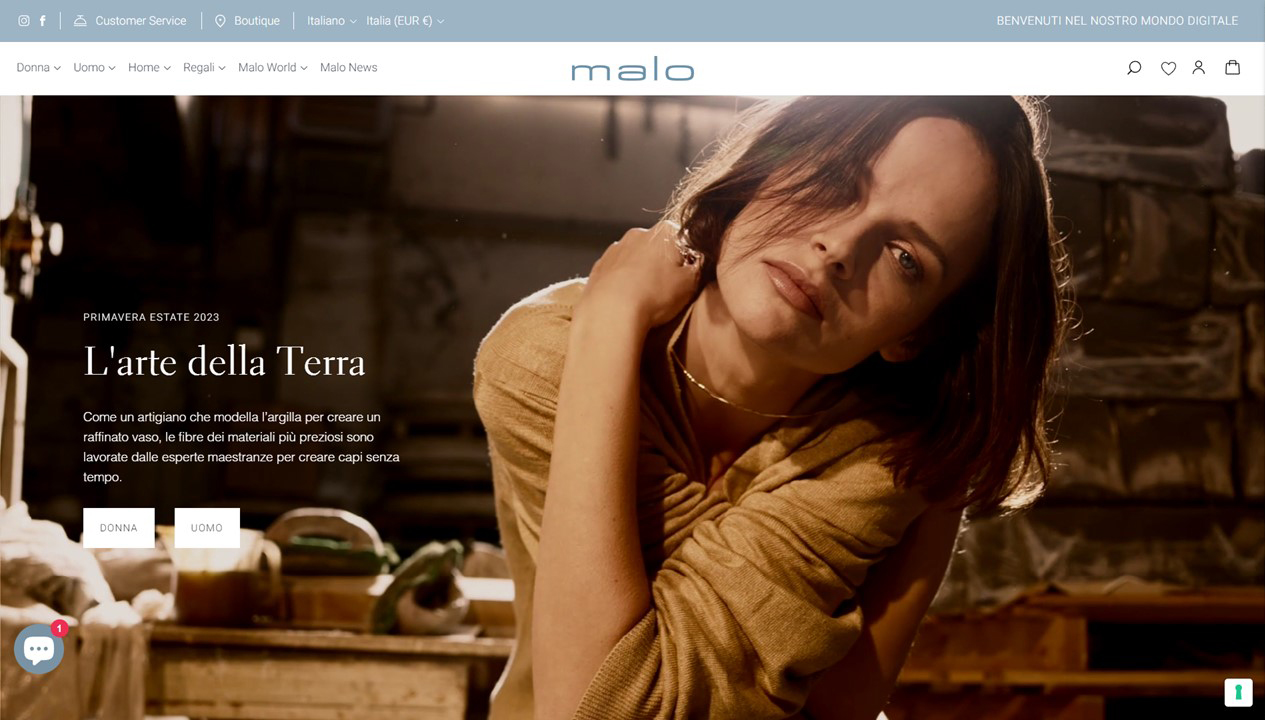1265x720 pixels.
Task: Open the Customer Service link
Action: click(130, 20)
